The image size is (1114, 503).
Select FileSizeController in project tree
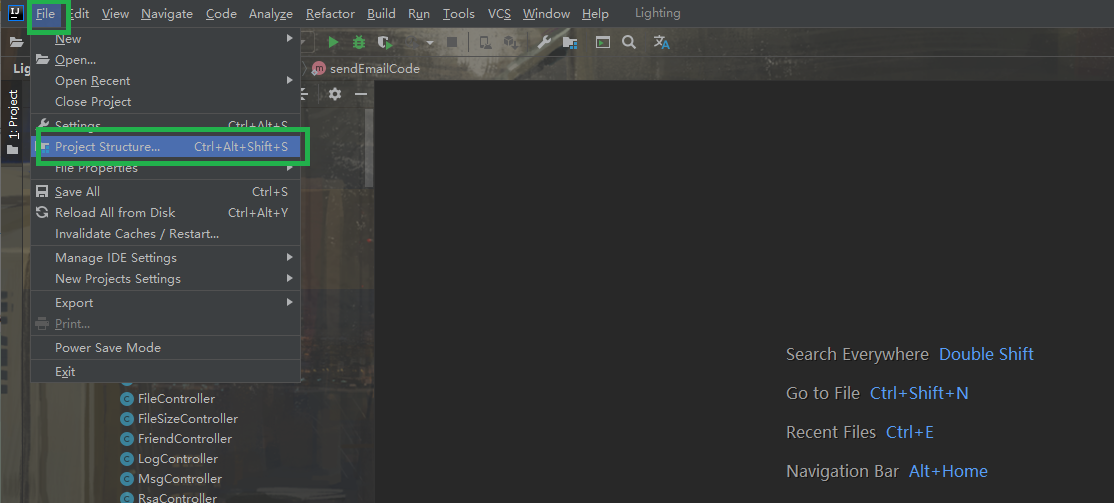(x=188, y=418)
